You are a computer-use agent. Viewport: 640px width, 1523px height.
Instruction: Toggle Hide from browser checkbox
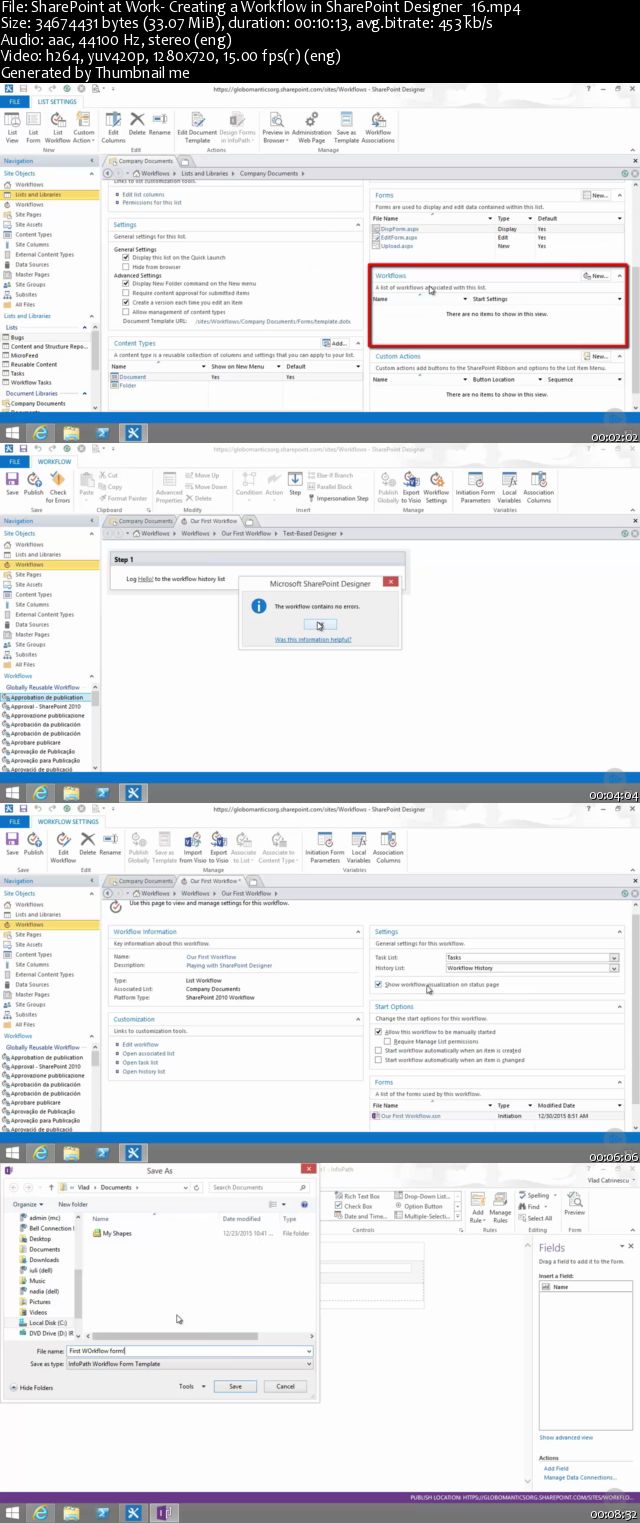(125, 266)
